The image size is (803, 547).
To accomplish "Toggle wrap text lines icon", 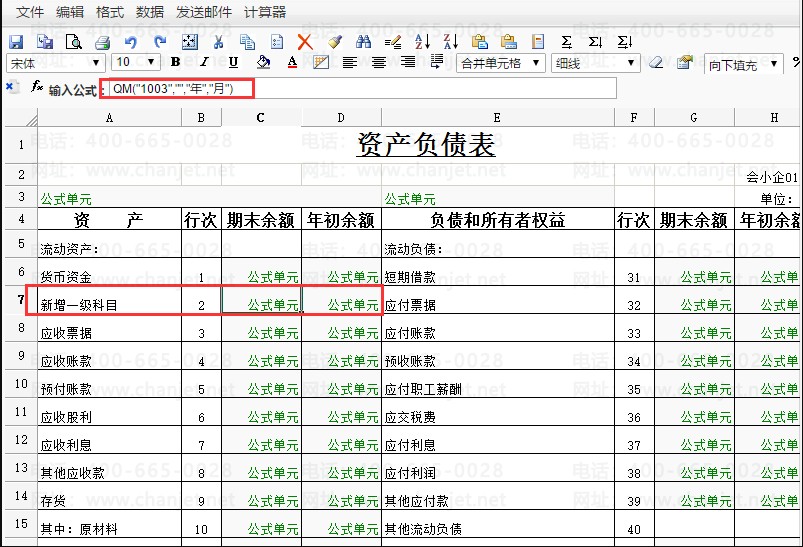I will (437, 62).
